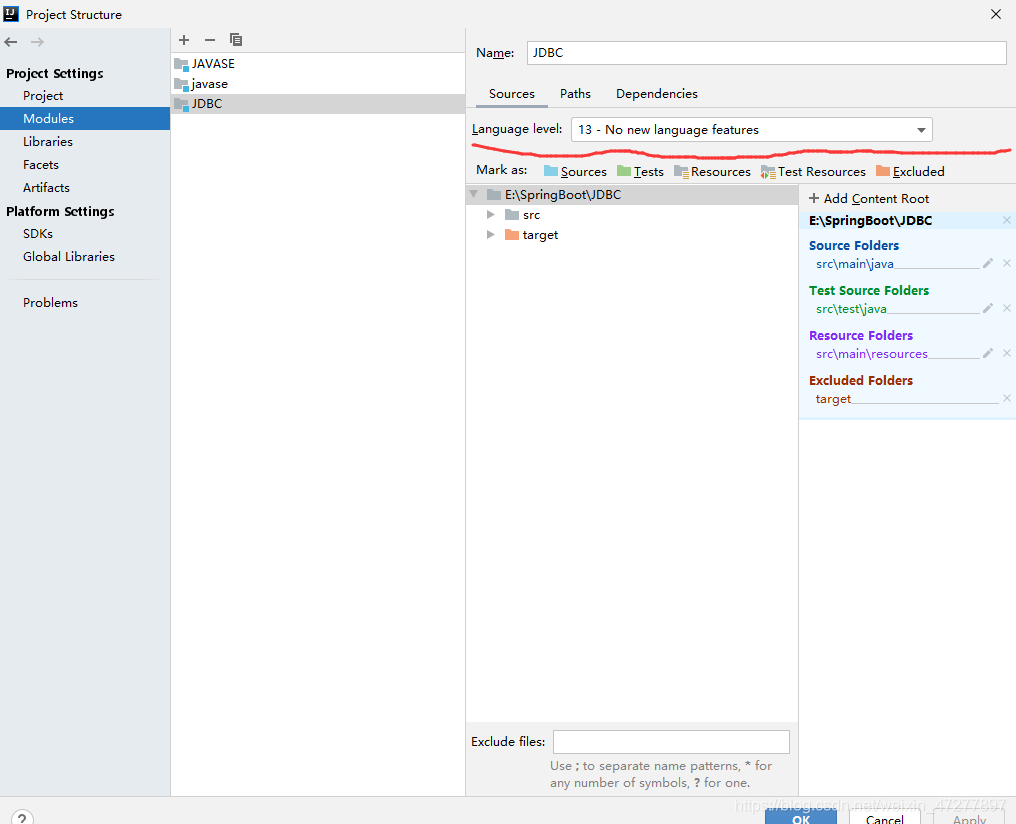1016x824 pixels.
Task: Open help with question mark icon
Action: point(22,818)
